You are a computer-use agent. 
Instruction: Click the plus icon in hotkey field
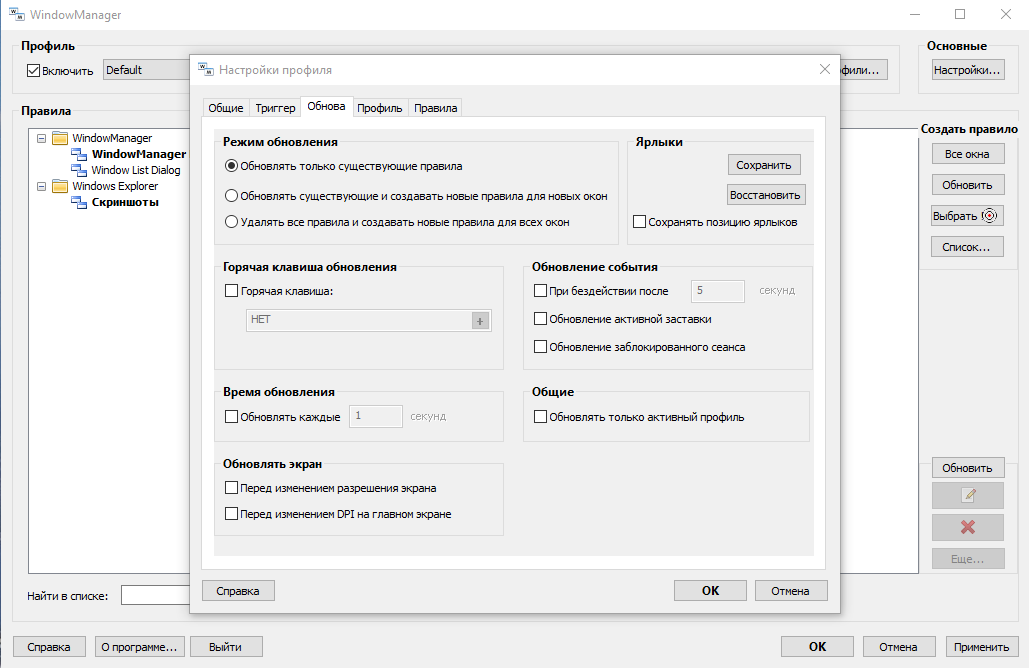tap(480, 321)
